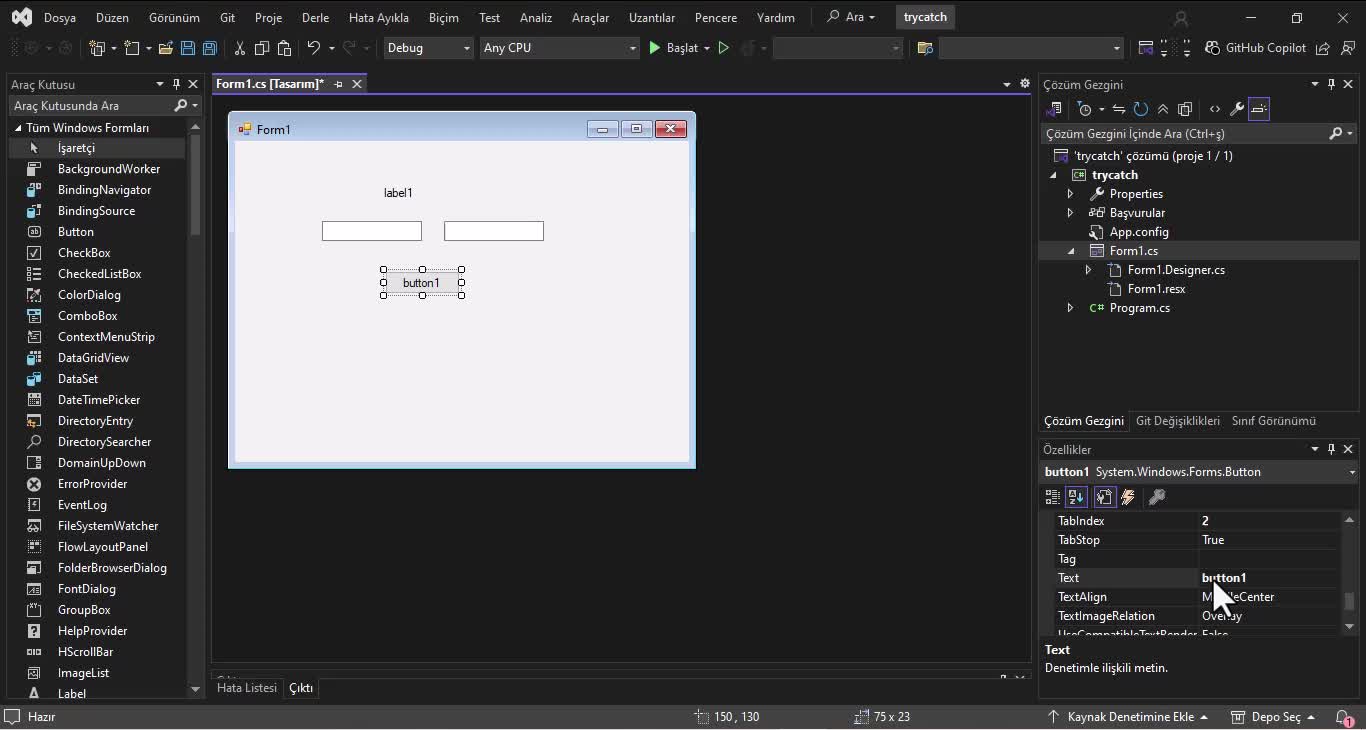
Task: Switch to Sınıf Görünümü tab
Action: pyautogui.click(x=1273, y=421)
